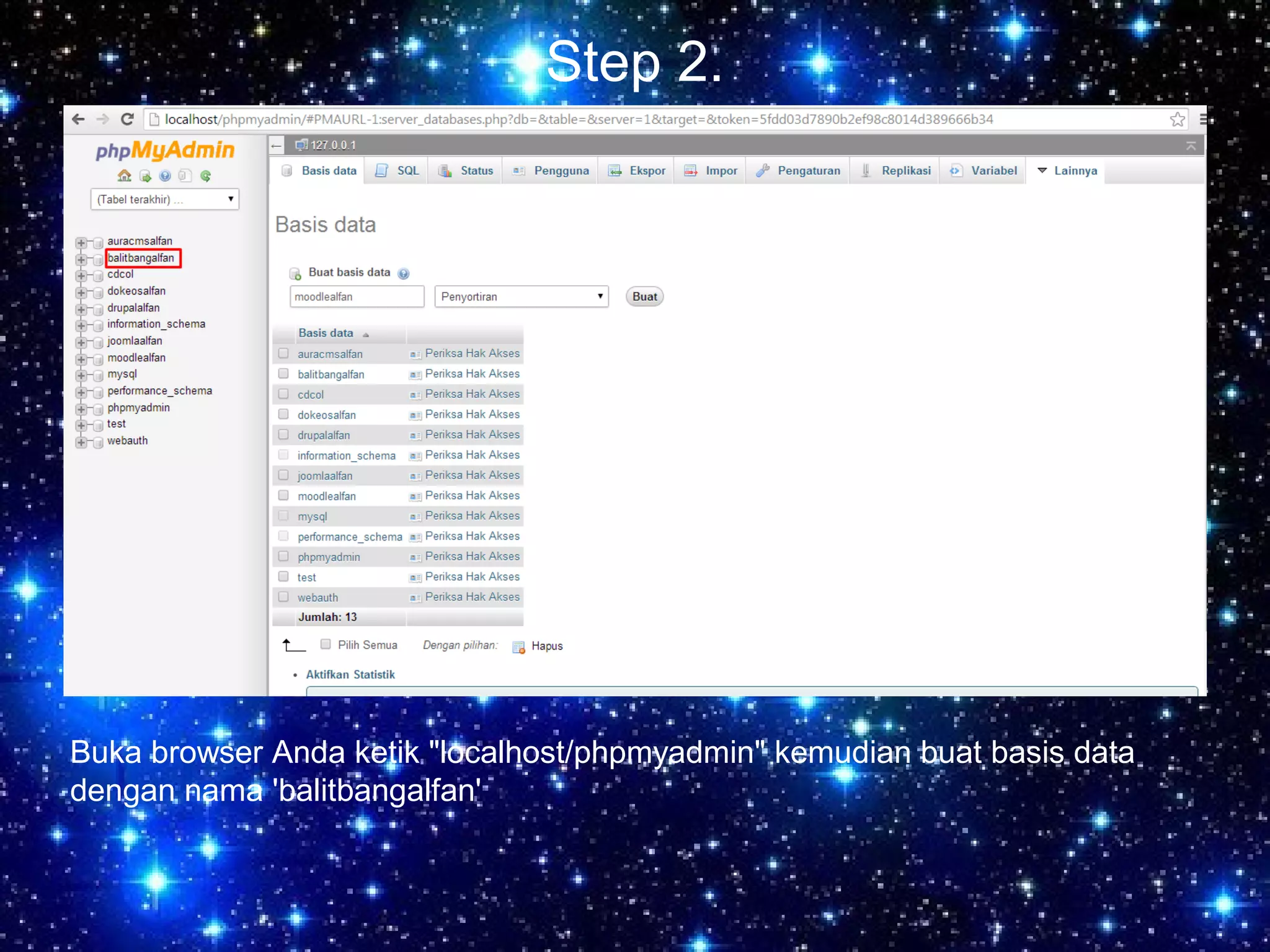Open the dokeosalfan database link in table
Viewport: 1270px width, 952px height.
pos(326,415)
